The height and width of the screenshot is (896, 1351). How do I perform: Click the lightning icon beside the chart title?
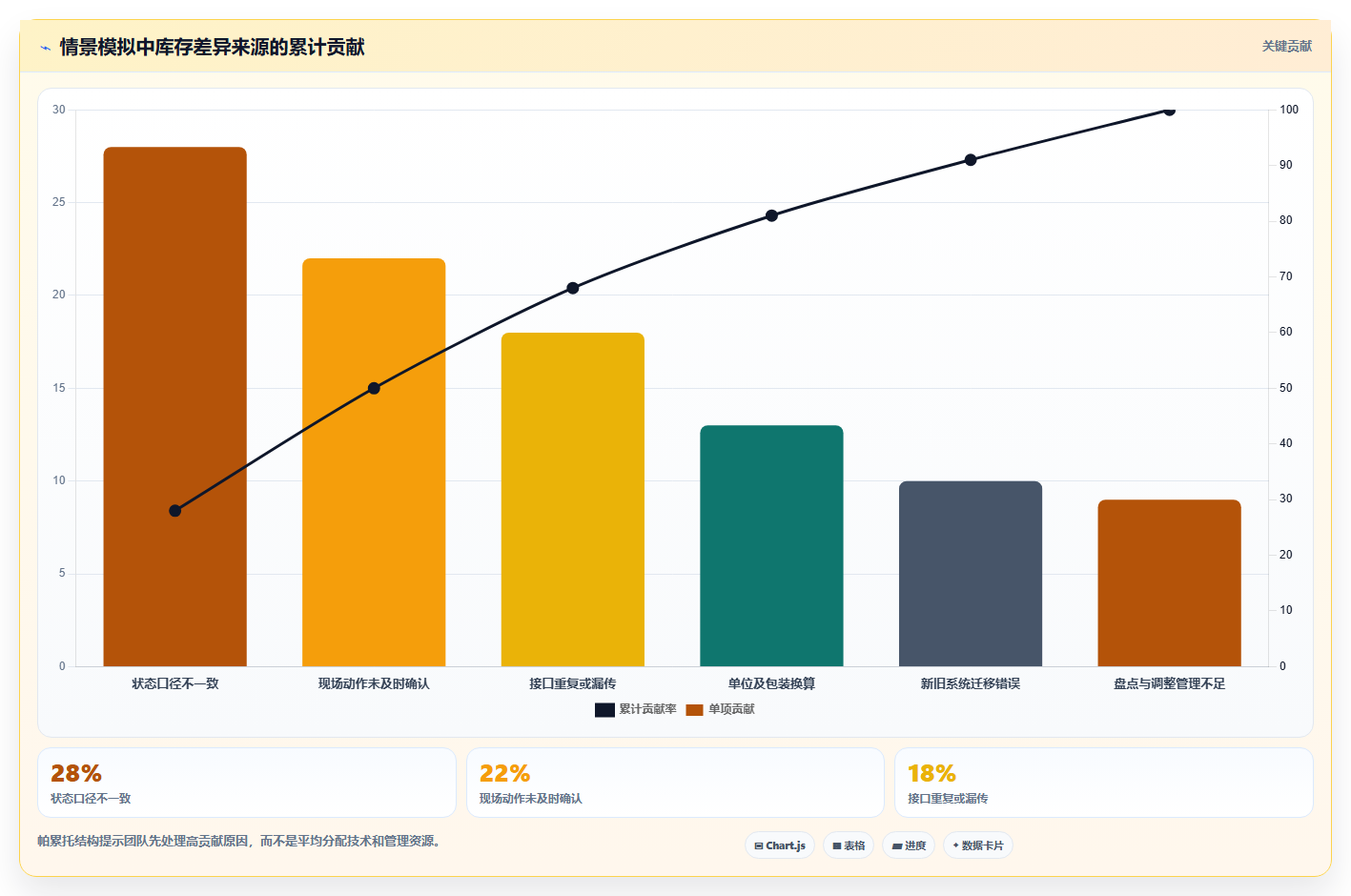coord(45,48)
